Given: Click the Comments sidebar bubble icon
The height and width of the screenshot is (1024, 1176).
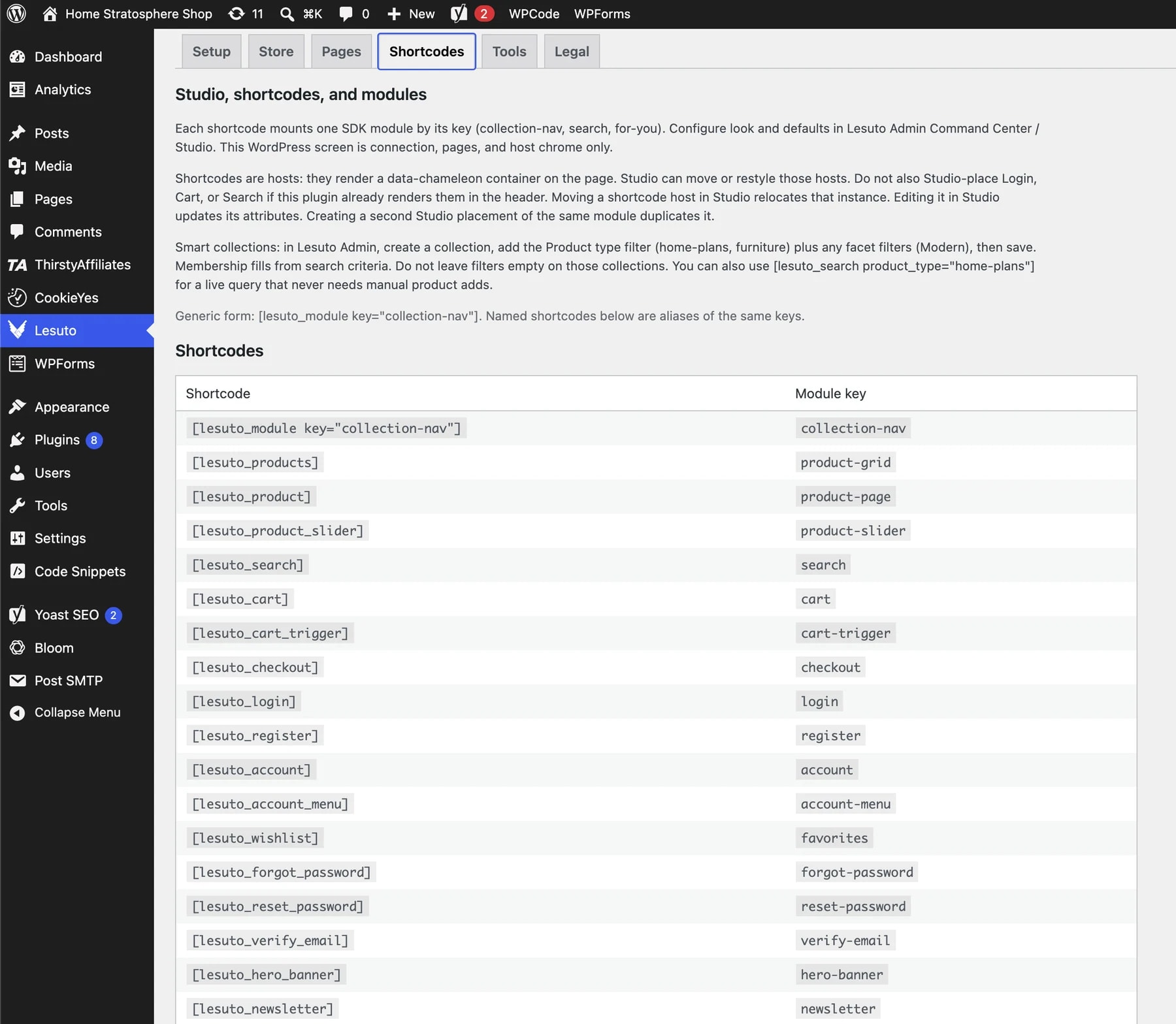Looking at the screenshot, I should [x=18, y=232].
